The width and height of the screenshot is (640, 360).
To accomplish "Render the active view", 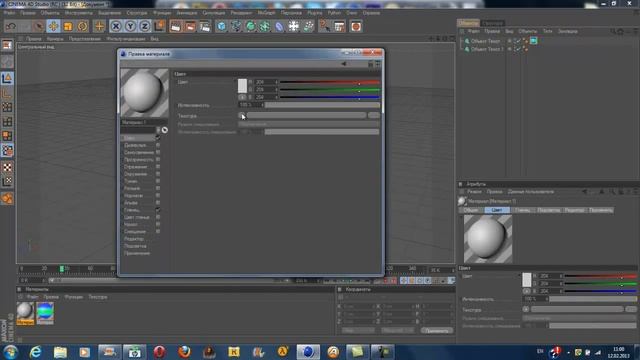I will (x=176, y=27).
